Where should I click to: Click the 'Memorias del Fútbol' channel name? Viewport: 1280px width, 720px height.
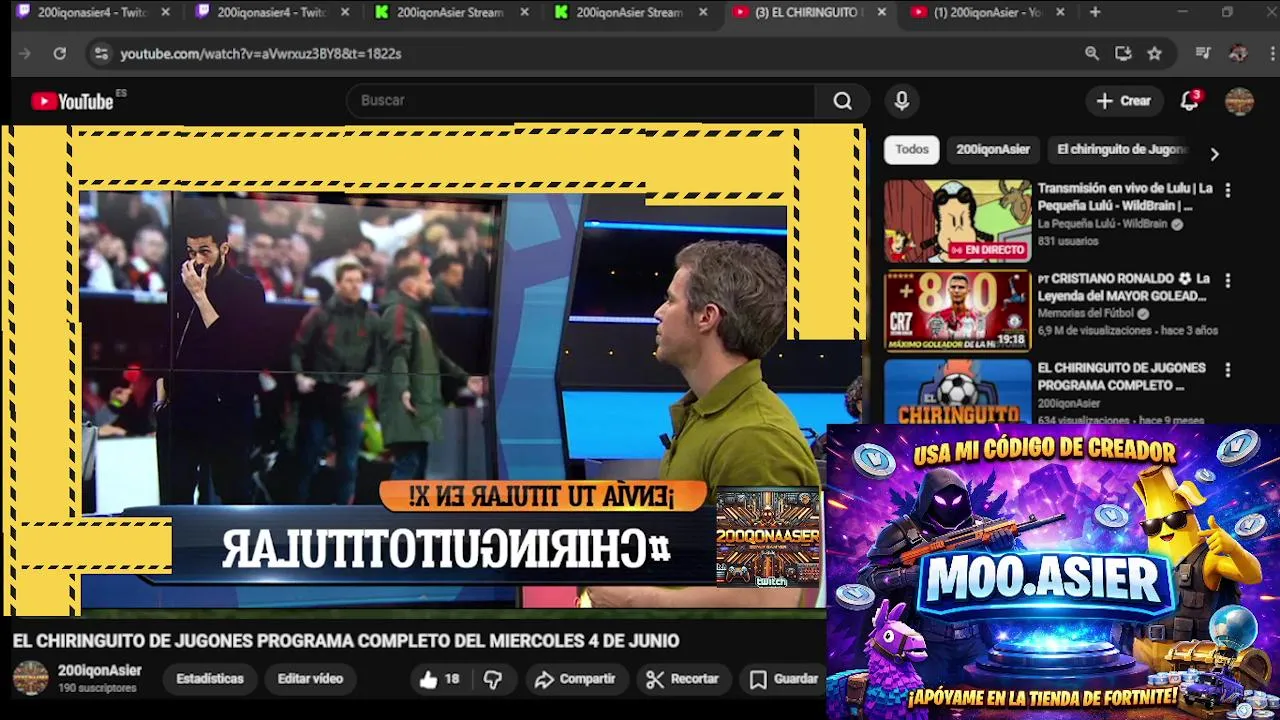pyautogui.click(x=1085, y=314)
